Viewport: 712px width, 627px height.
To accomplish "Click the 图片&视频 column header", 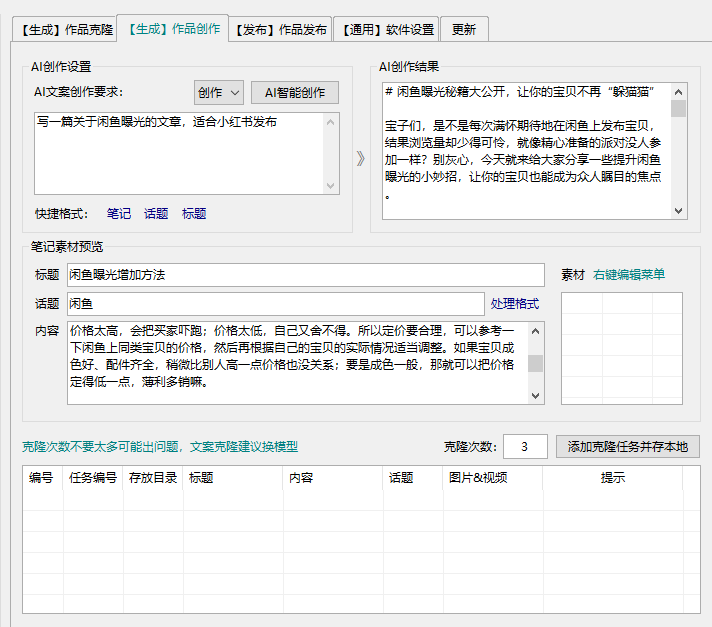I will pos(492,478).
